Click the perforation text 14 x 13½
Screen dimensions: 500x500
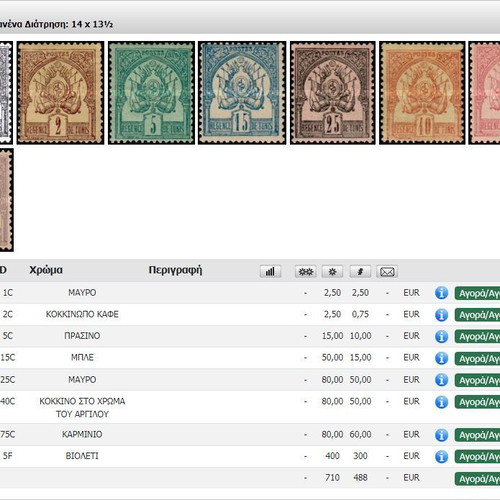click(92, 24)
